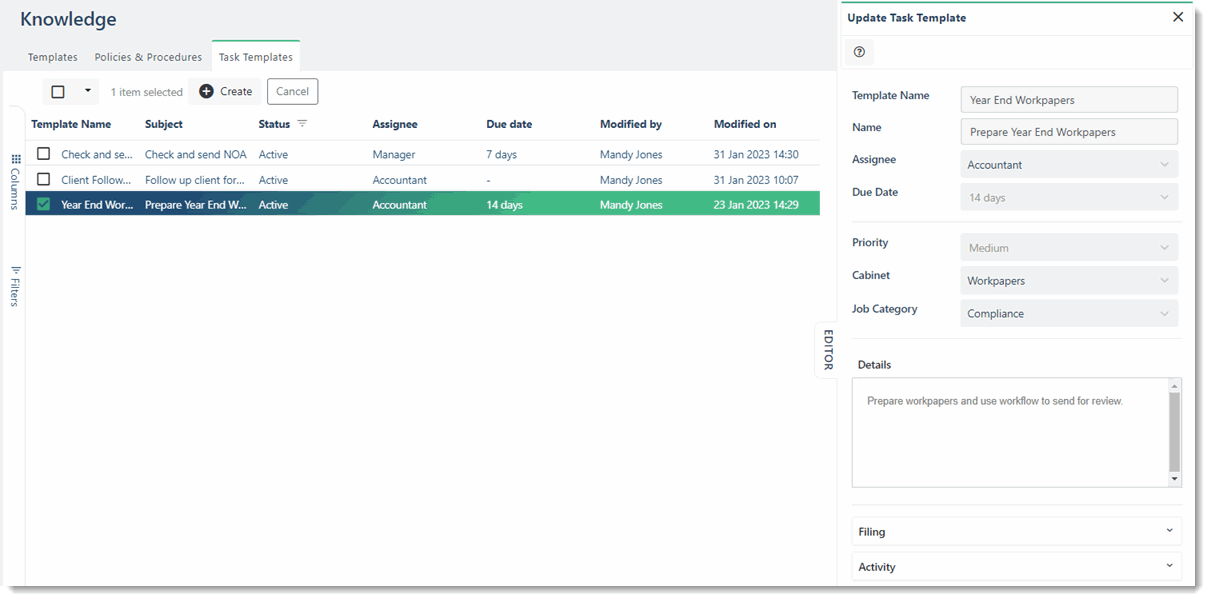Open the selection dropdown arrow beside checkbox
Viewport: 1210px width, 601px height.
tap(87, 91)
